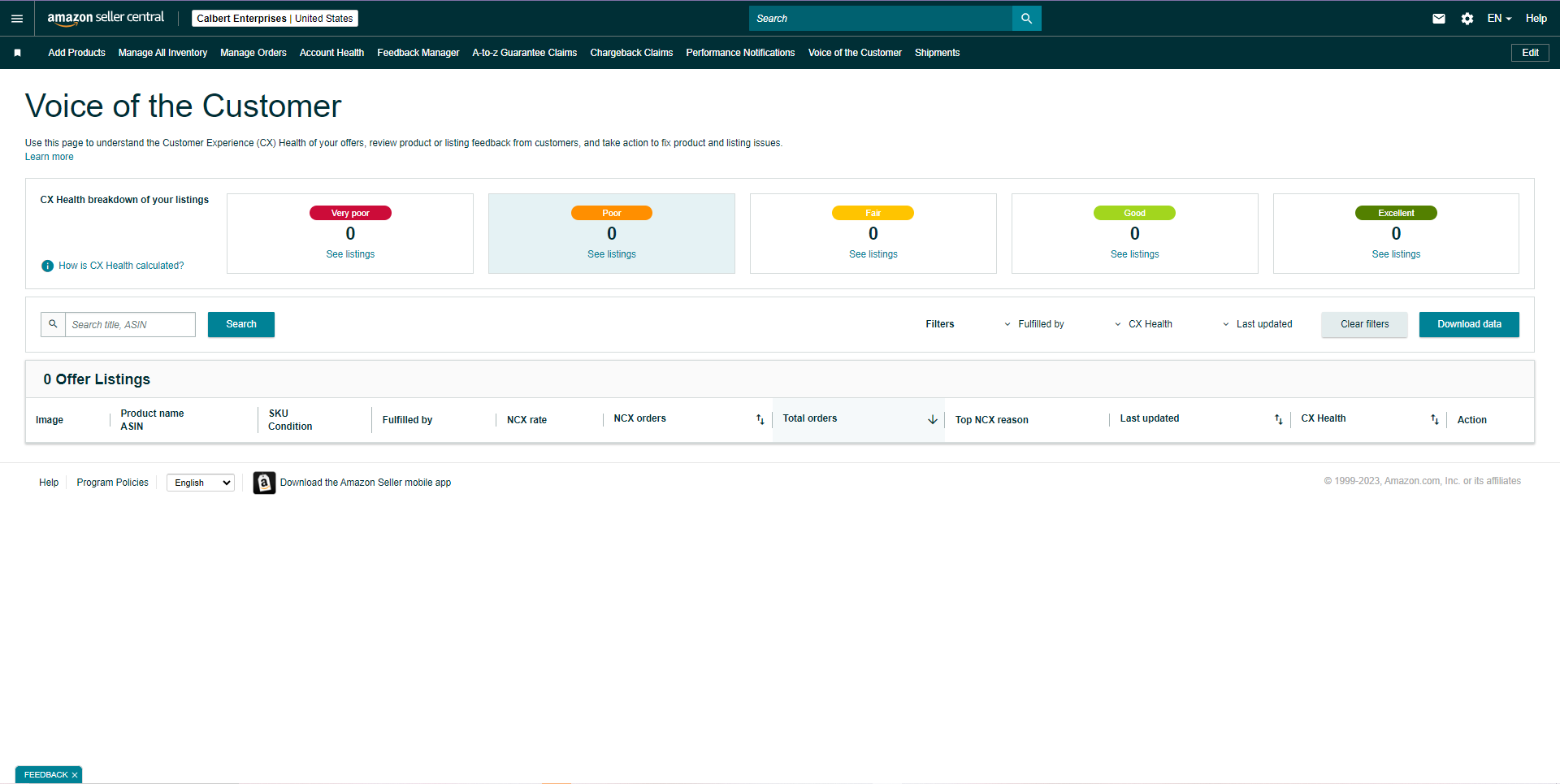
Task: Click the footer Help link
Action: [49, 483]
